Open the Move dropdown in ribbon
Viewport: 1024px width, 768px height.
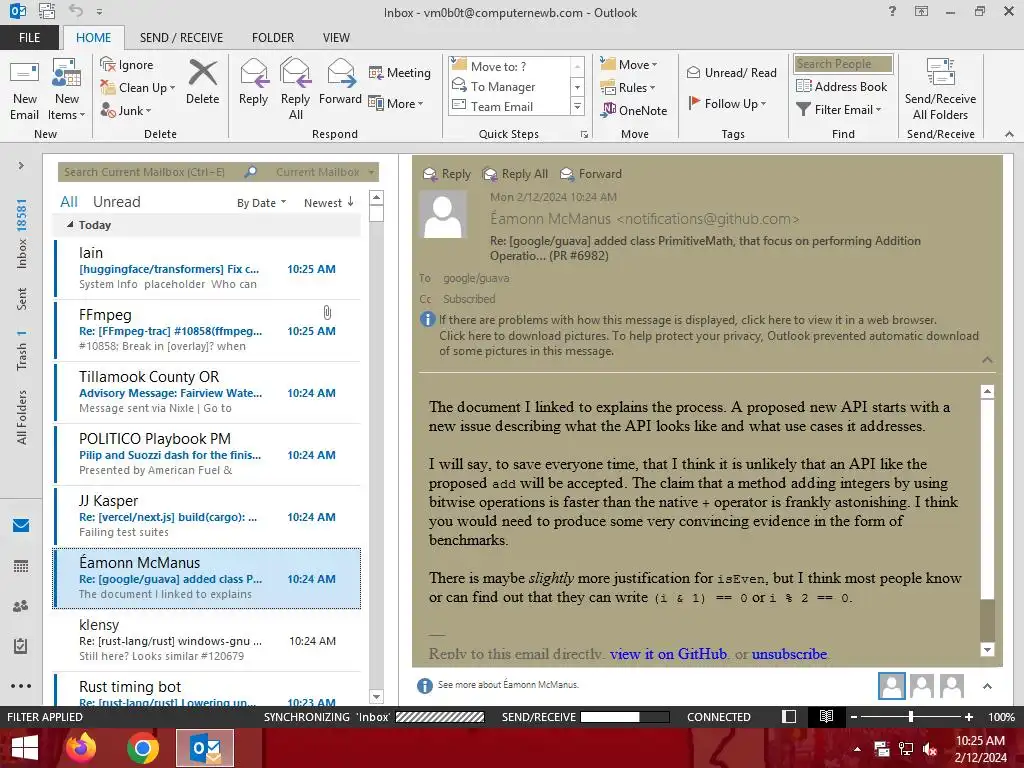click(629, 65)
